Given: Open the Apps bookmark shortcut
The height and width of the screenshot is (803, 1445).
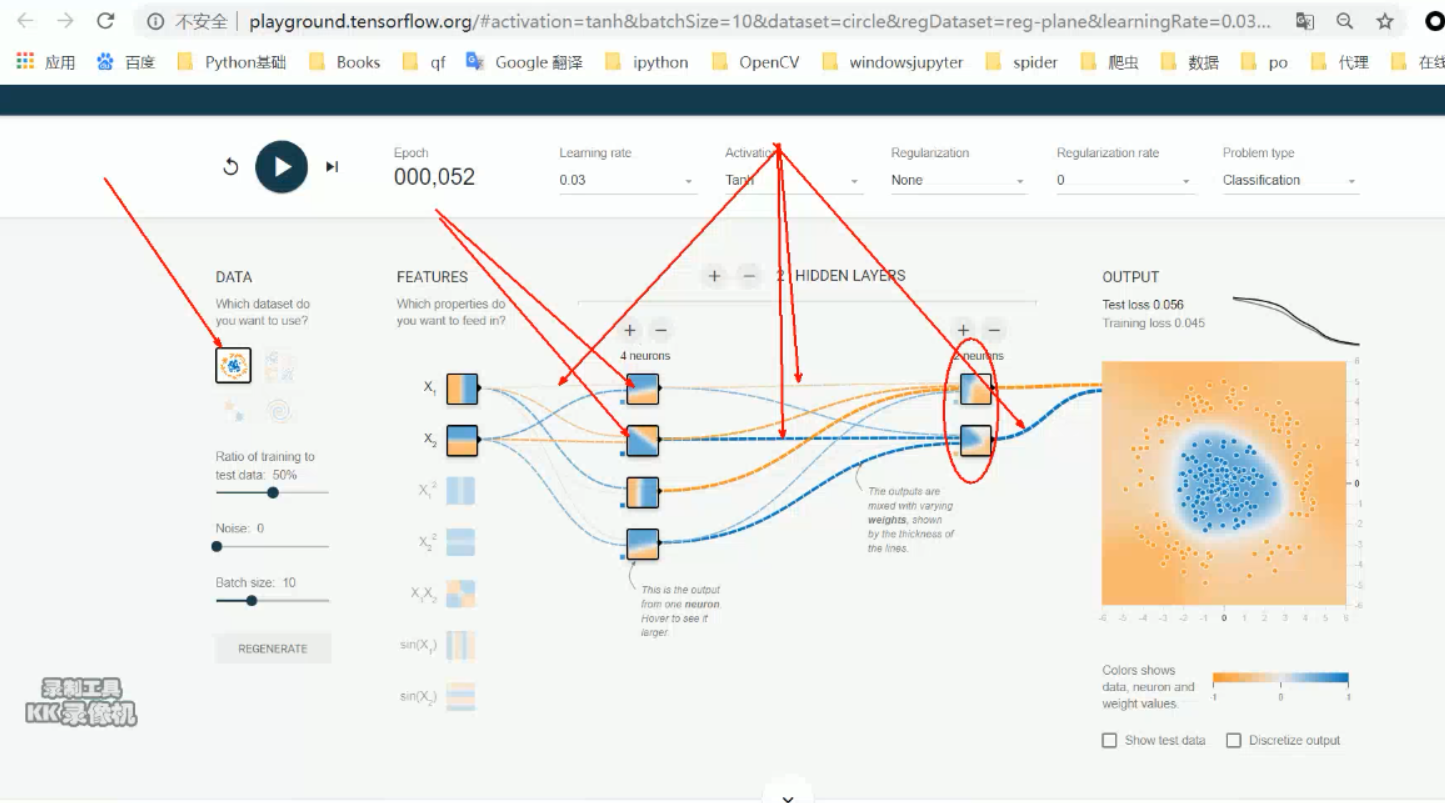Looking at the screenshot, I should [46, 62].
